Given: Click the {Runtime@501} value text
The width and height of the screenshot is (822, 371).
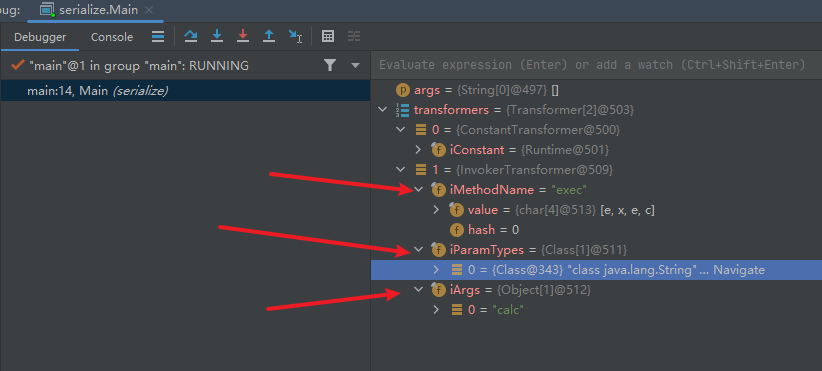Looking at the screenshot, I should [x=564, y=150].
